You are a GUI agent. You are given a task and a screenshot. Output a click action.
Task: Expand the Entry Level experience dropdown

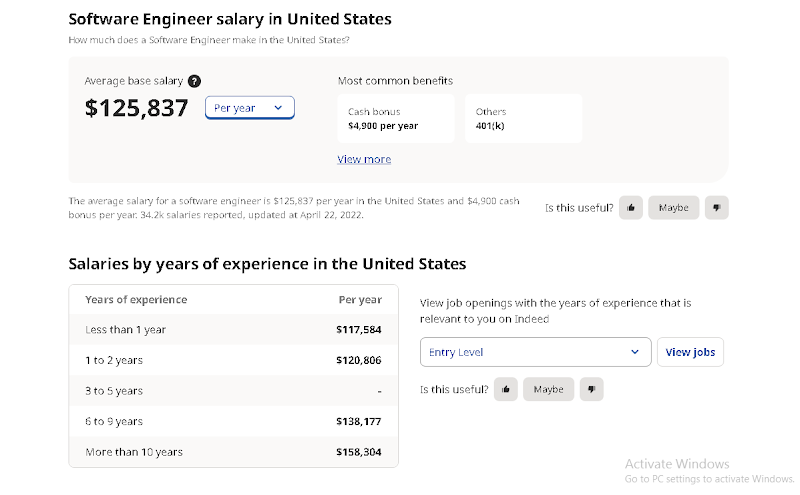536,352
